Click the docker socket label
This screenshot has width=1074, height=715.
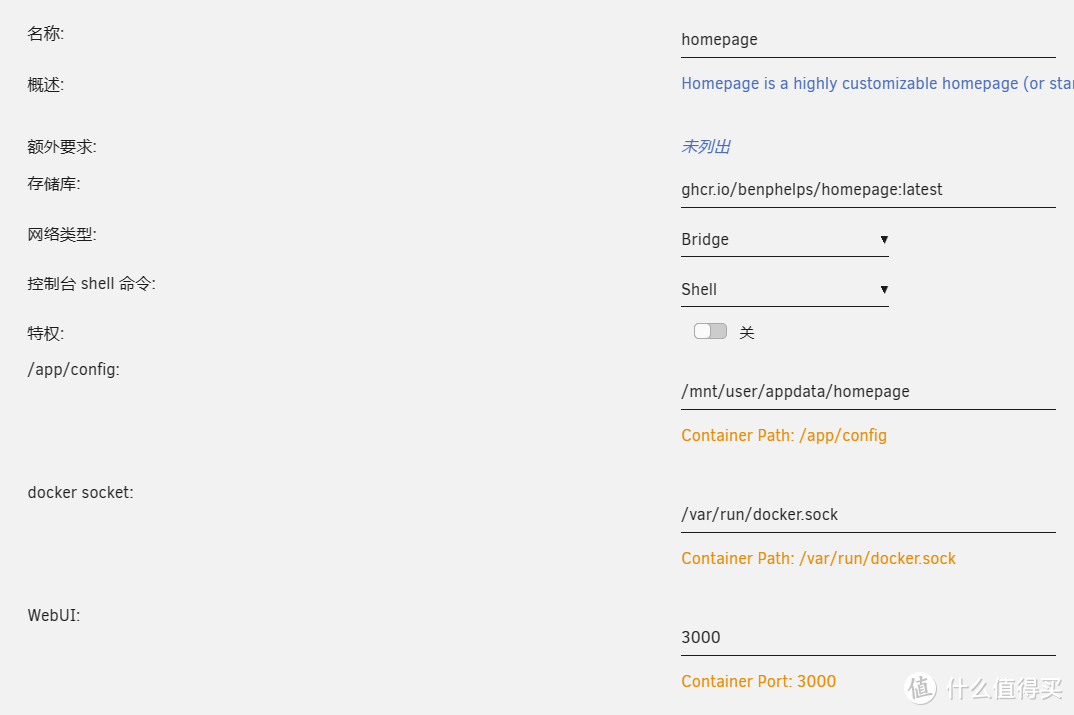[80, 492]
